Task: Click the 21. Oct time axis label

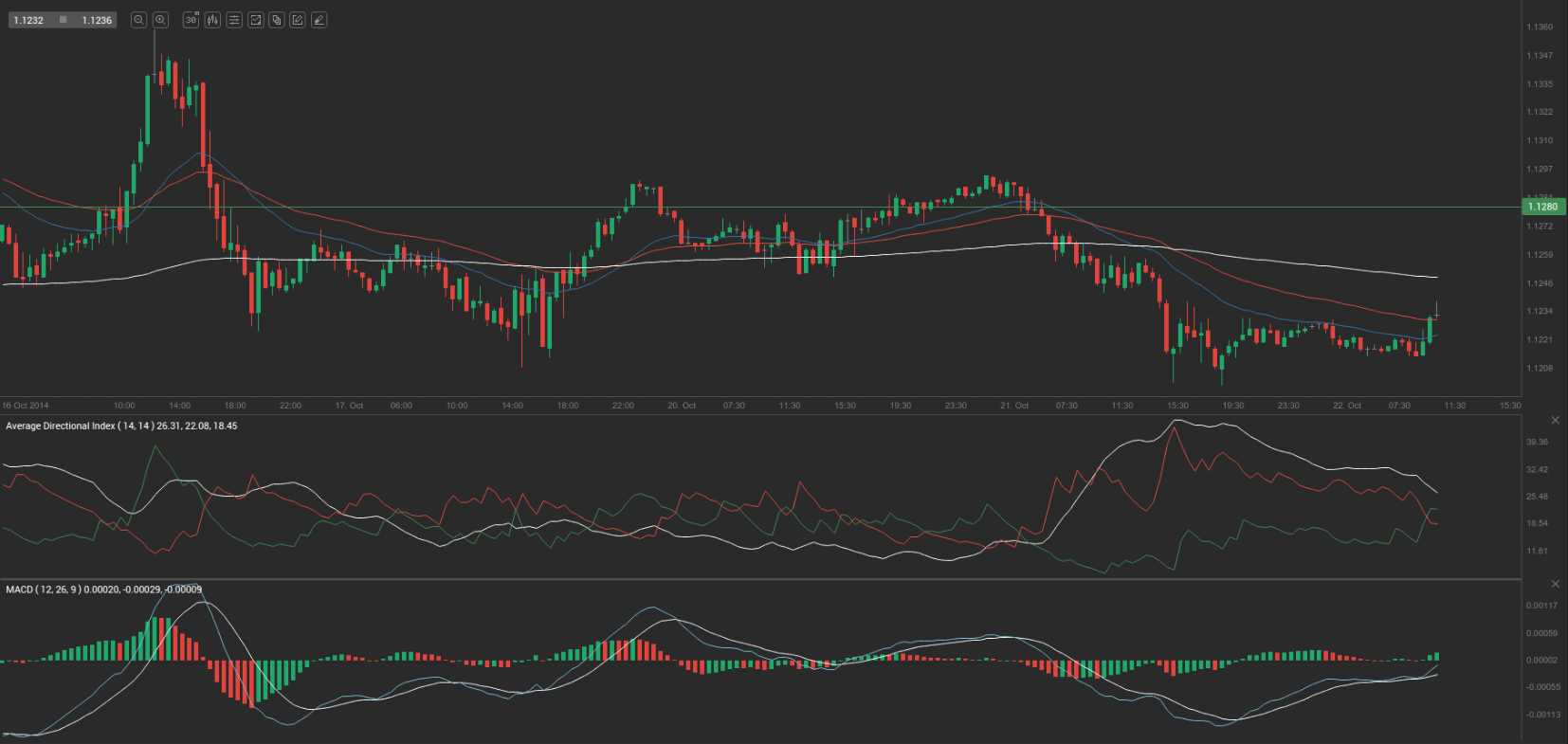Action: point(1013,406)
